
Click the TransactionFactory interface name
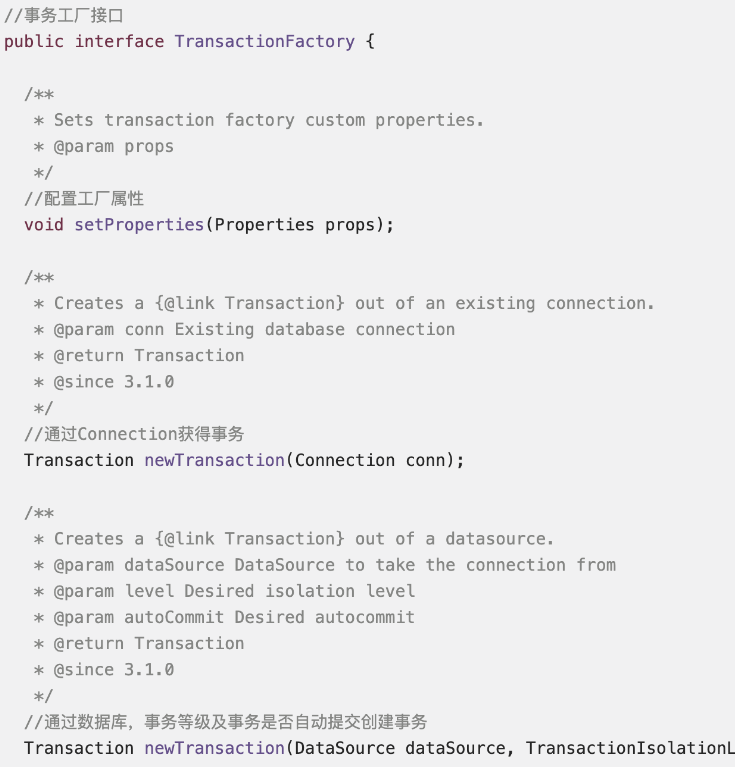[264, 41]
